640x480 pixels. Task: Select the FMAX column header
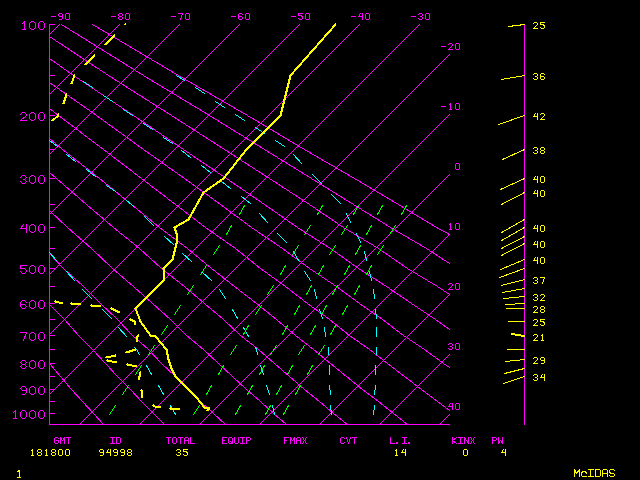pyautogui.click(x=295, y=440)
